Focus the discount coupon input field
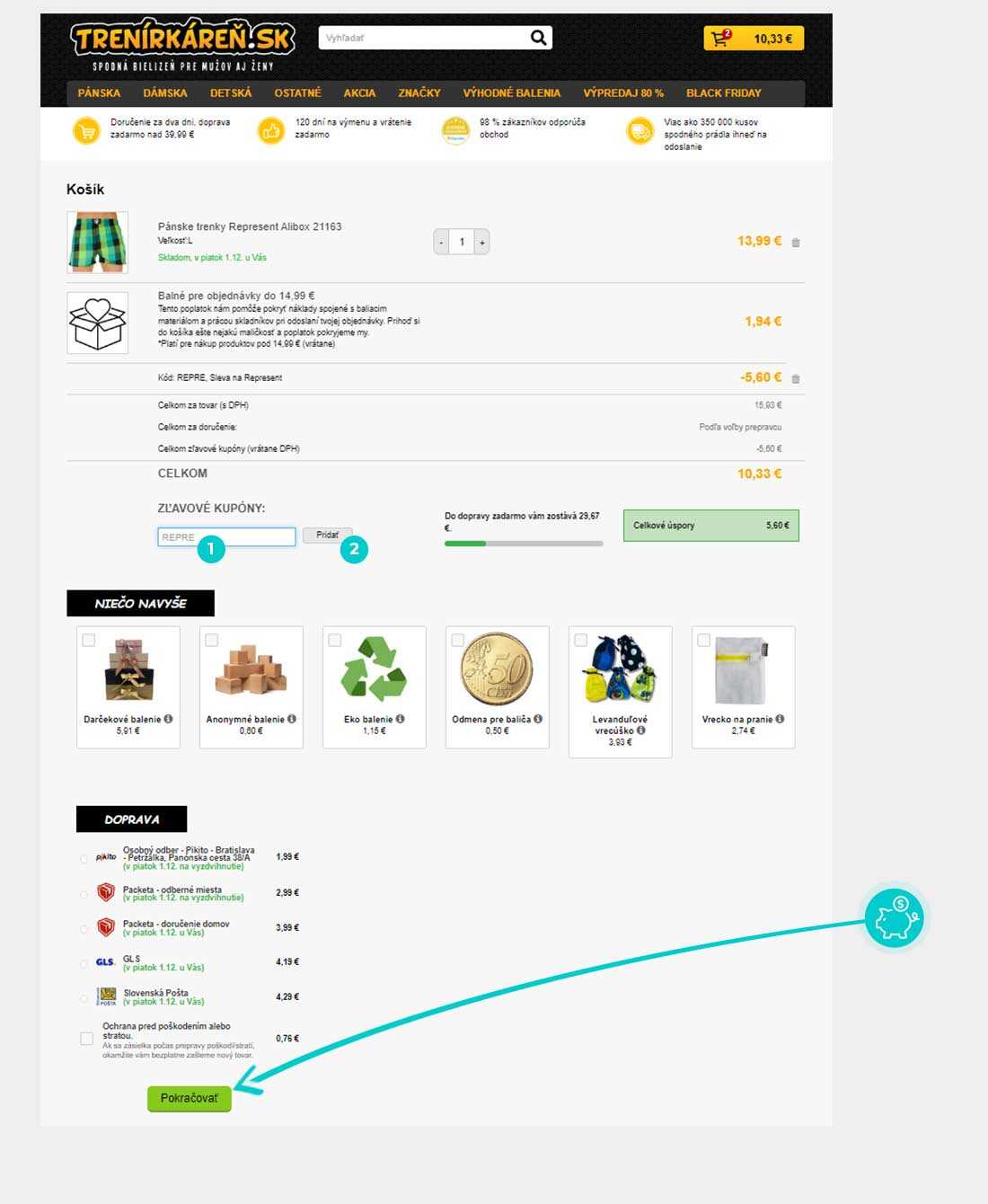The image size is (988, 1204). tap(226, 536)
